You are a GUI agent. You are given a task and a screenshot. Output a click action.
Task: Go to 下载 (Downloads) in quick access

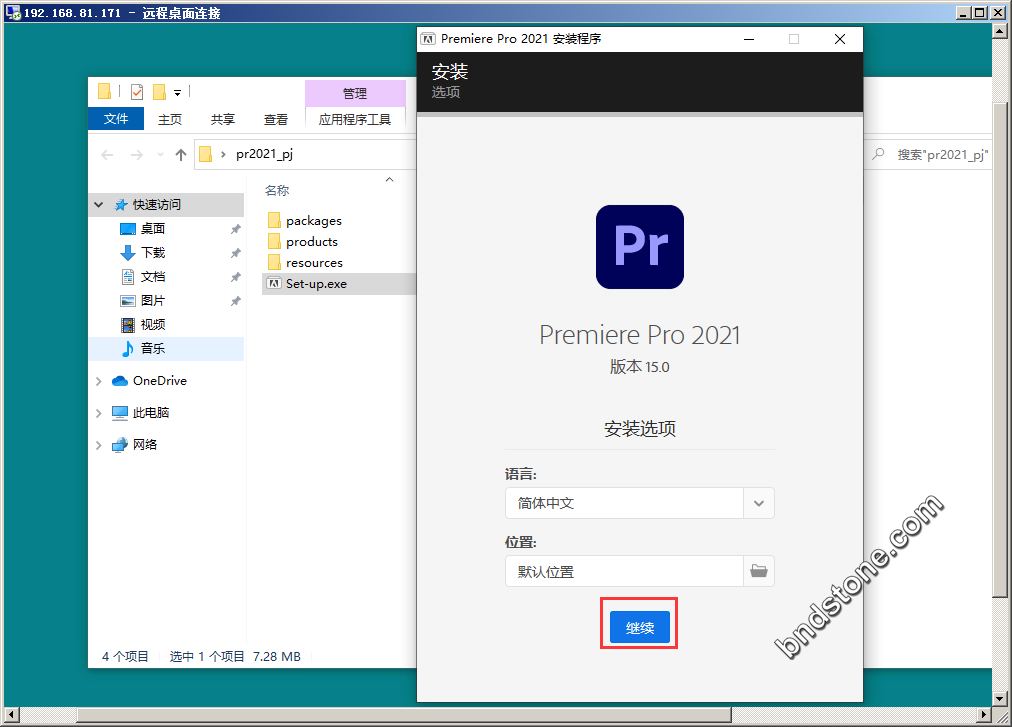click(153, 253)
